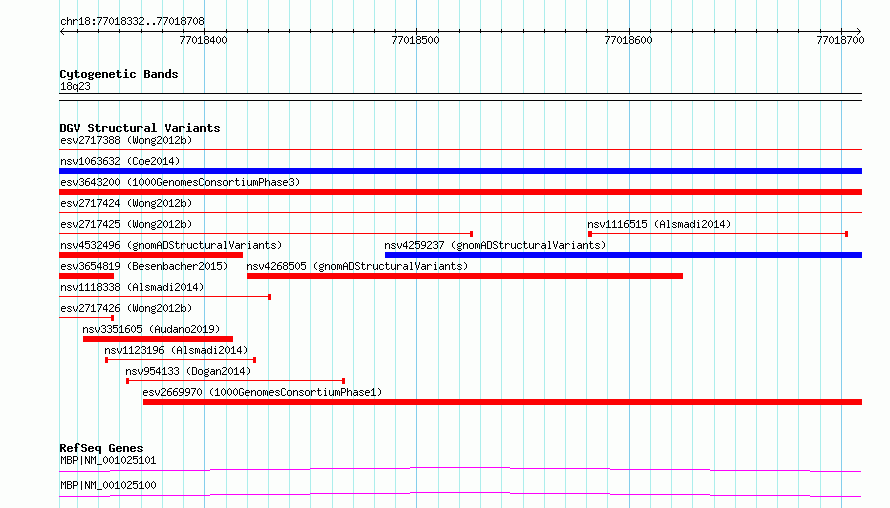Image resolution: width=890 pixels, height=508 pixels.
Task: Click label nsv4268505 (gnomADStructuralVariants)
Action: (357, 266)
